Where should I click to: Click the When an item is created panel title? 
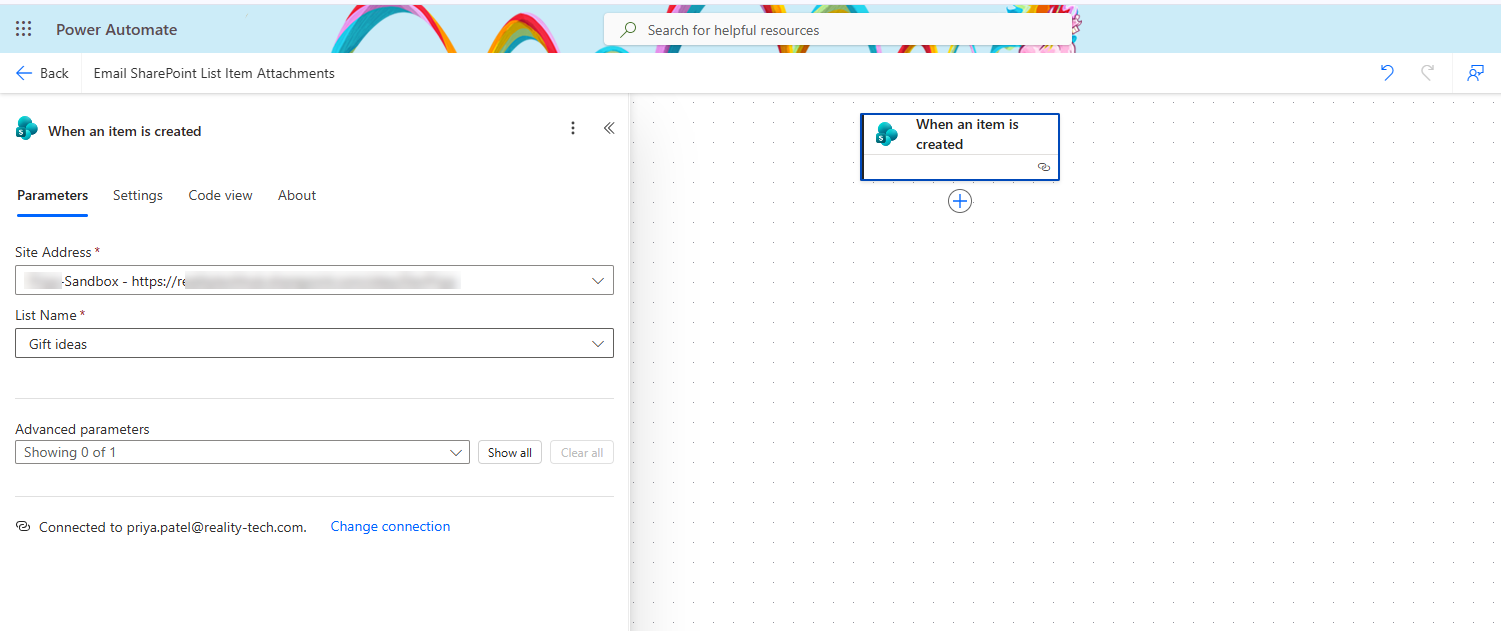(125, 131)
